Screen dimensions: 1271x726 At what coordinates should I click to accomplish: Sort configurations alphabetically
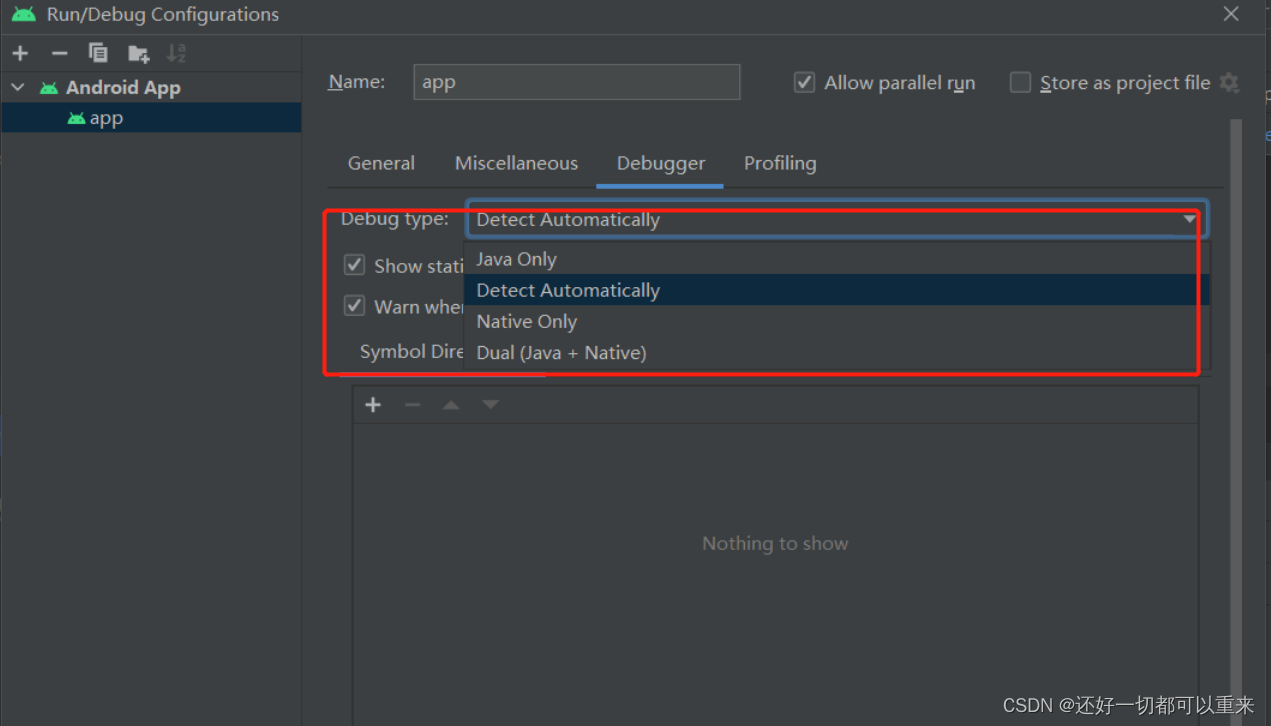tap(176, 53)
